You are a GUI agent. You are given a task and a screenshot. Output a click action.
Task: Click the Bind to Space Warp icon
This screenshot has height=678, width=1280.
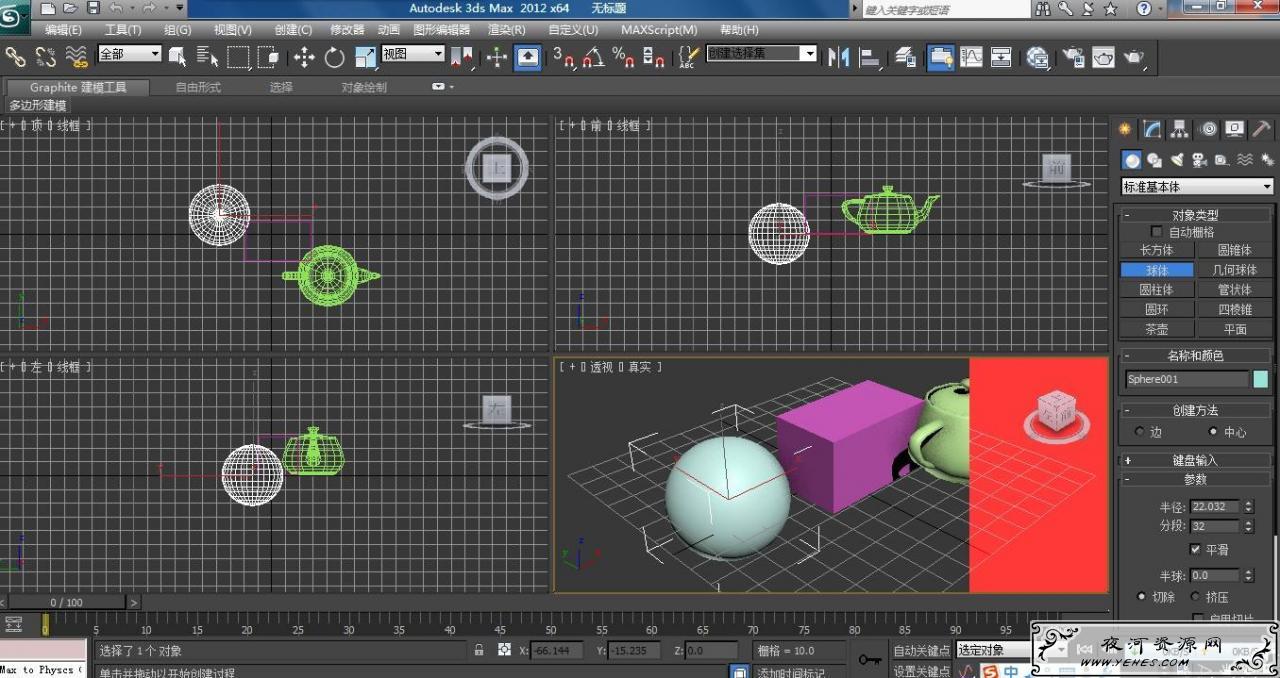click(76, 57)
